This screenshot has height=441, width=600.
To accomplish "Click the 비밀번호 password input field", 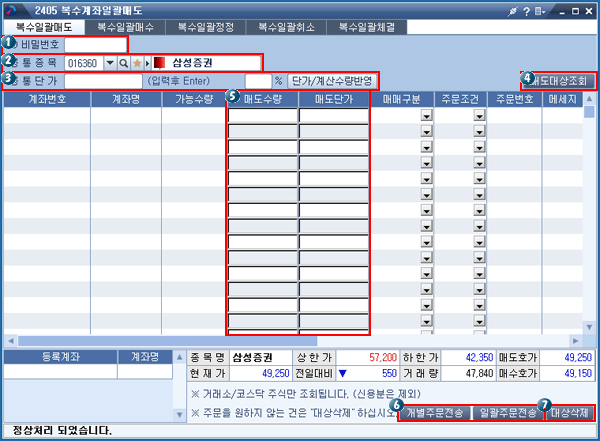I will pyautogui.click(x=96, y=45).
